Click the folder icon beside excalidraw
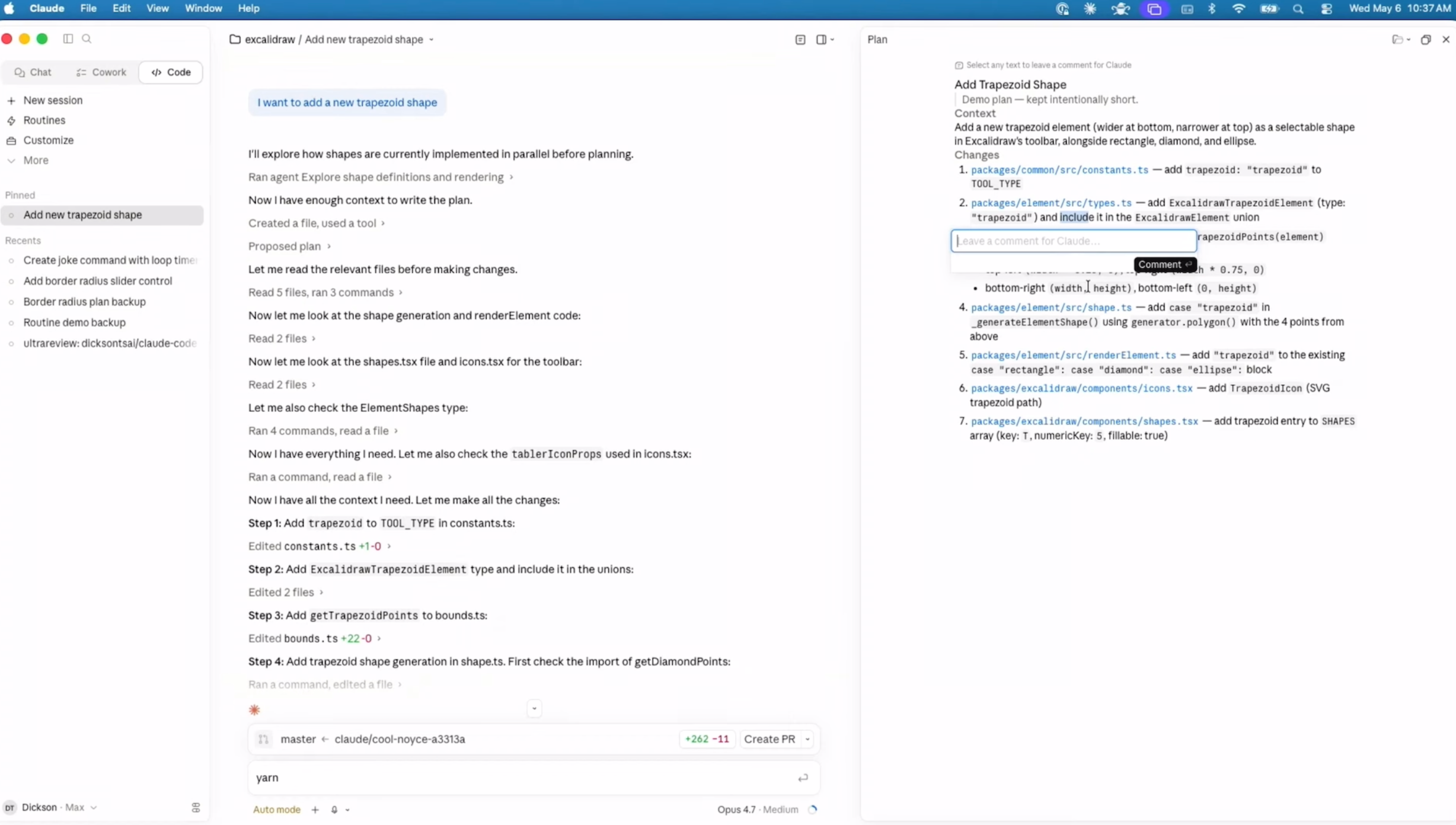Screen dimensions: 1456x825 click(235, 39)
